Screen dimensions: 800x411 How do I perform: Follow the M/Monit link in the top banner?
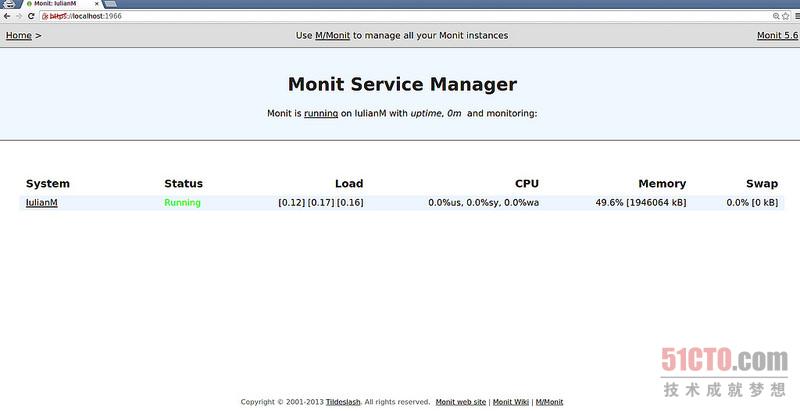pyautogui.click(x=333, y=36)
